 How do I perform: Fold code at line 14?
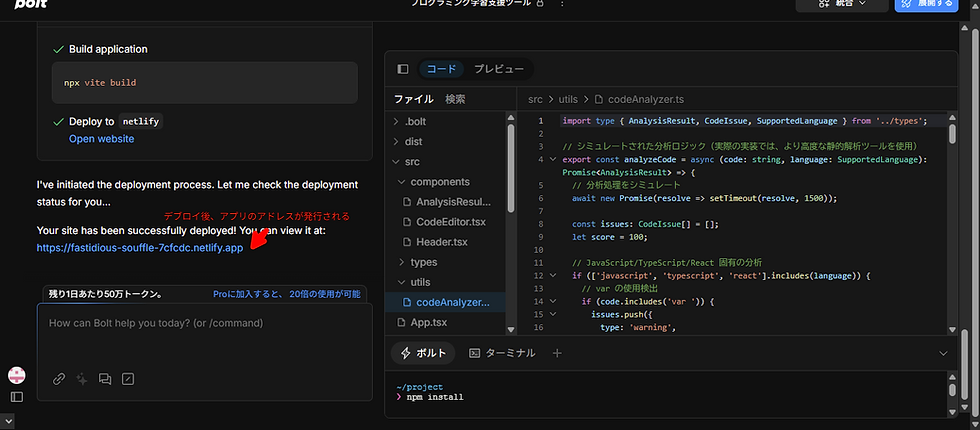pyautogui.click(x=552, y=301)
